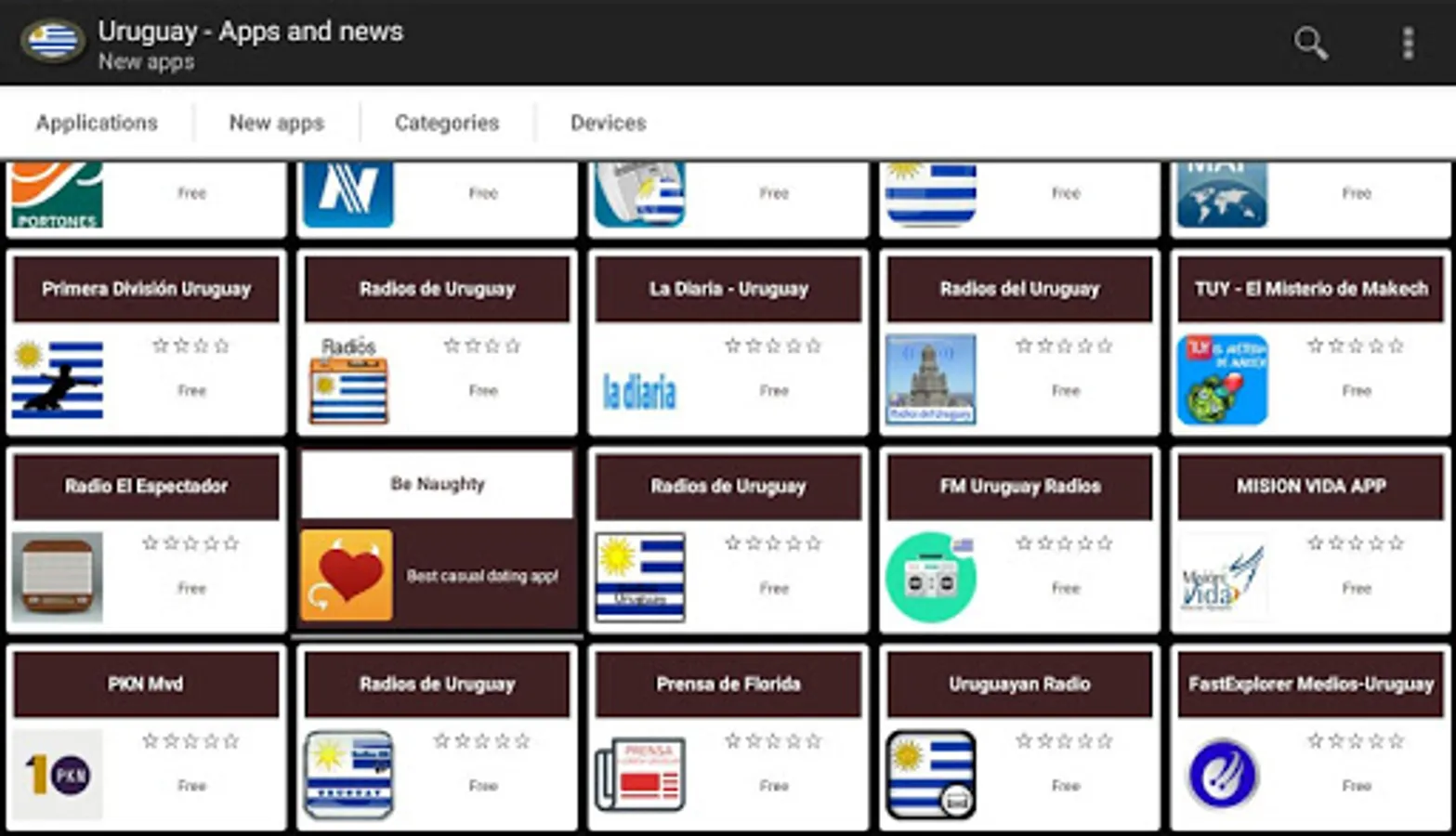1456x836 pixels.
Task: Click star rating of FM Uruguay Radios
Action: [x=1064, y=543]
